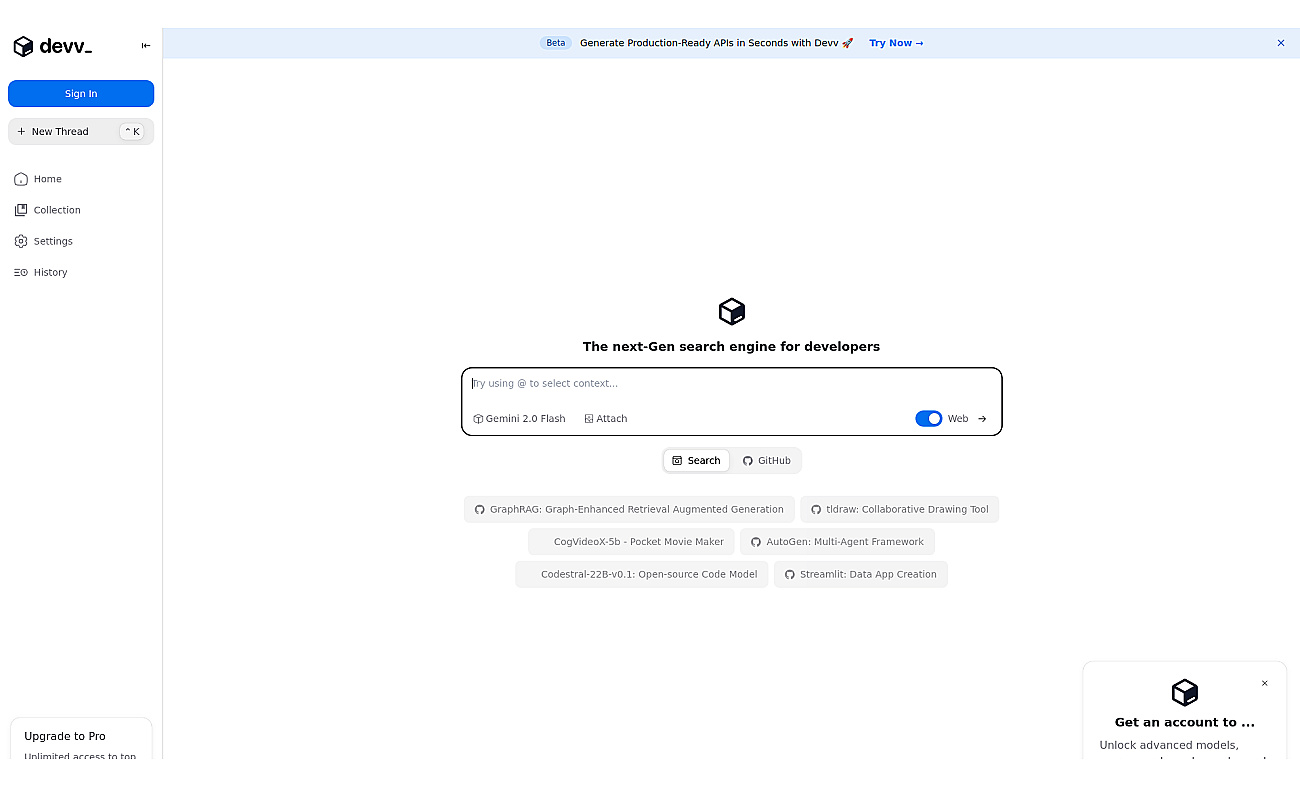Choose the GraphRAG suggestion chip

(629, 510)
